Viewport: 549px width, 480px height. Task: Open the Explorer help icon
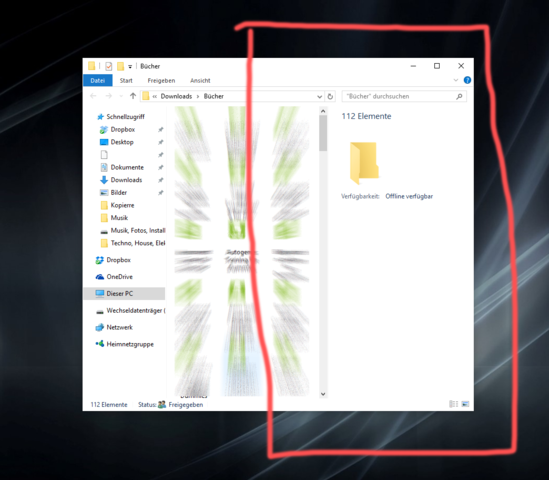467,80
